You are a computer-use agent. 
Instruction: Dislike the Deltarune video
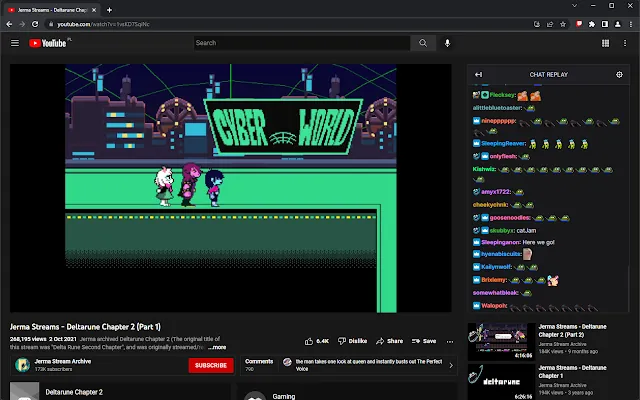(352, 341)
